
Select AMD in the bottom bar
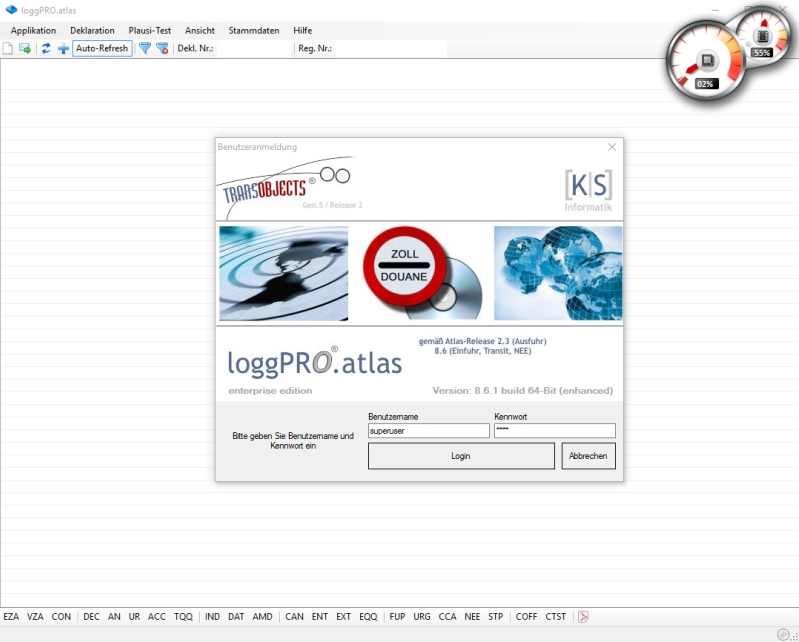pyautogui.click(x=262, y=617)
